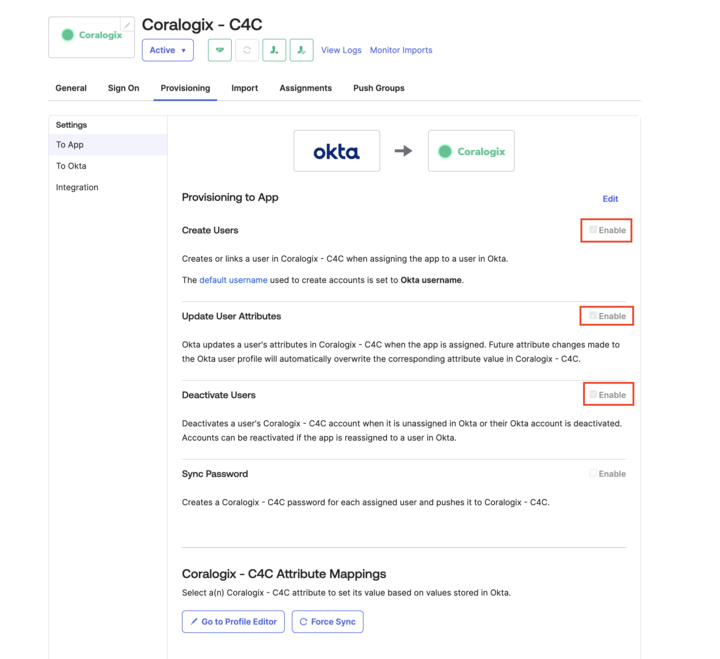The width and height of the screenshot is (720, 659).
Task: Open the Assignments tab
Action: click(306, 88)
